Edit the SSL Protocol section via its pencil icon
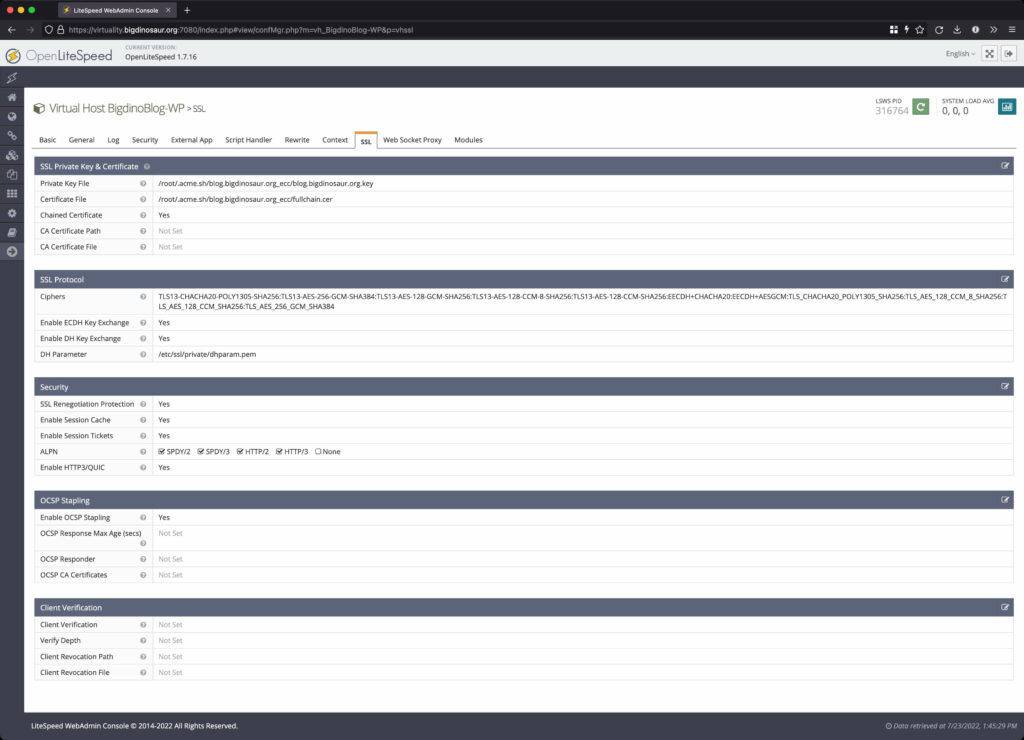 coord(1007,278)
